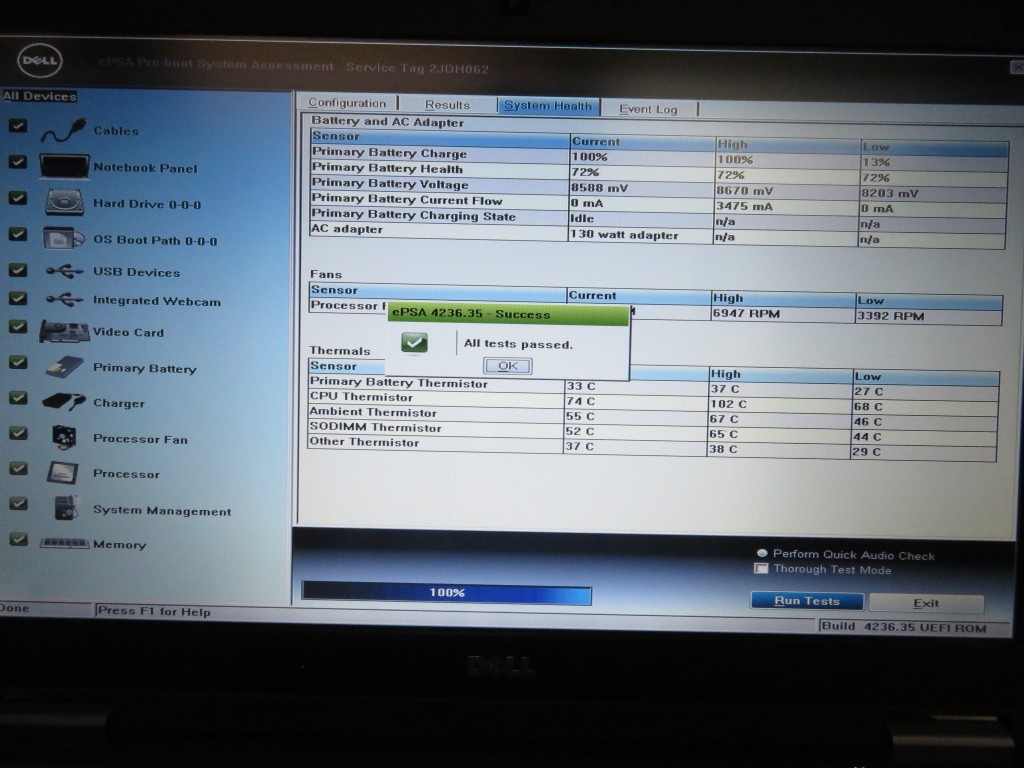Click the Hard Drive 0-0-0 icon

[x=64, y=202]
